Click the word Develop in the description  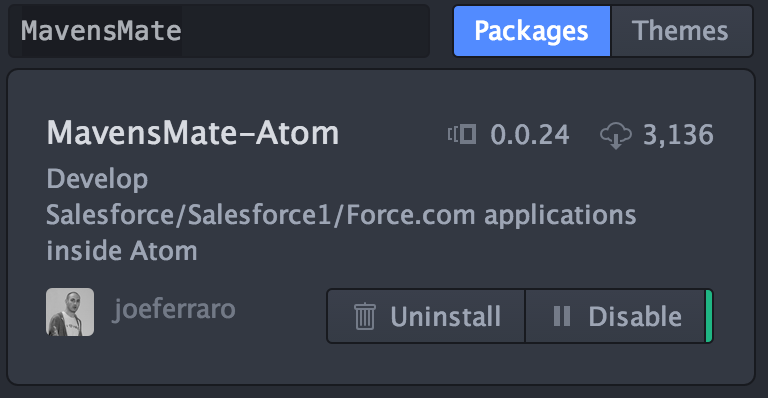(97, 180)
